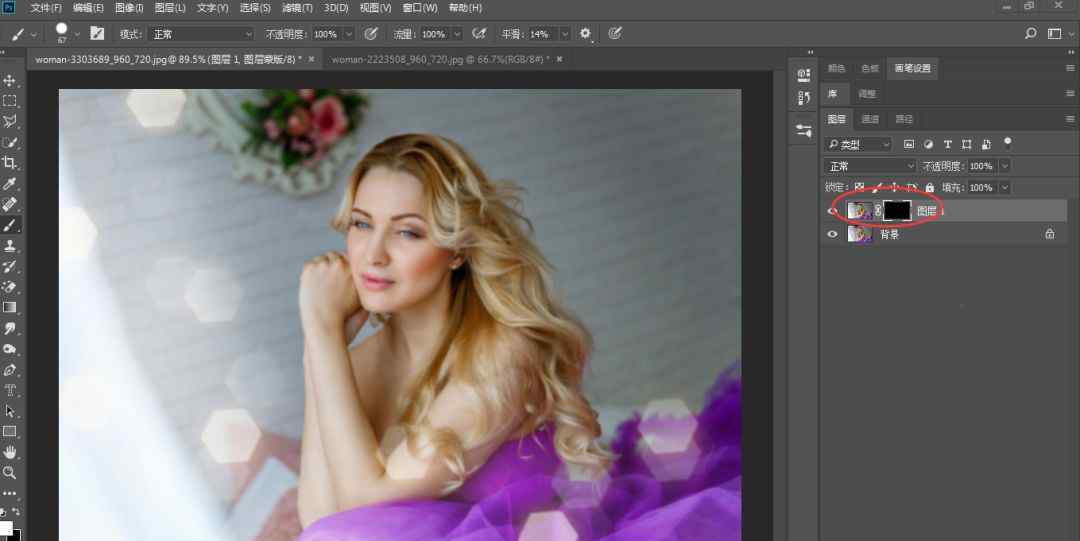This screenshot has width=1080, height=541.
Task: Expand layer opacity 不透明度 arrow
Action: click(1004, 166)
